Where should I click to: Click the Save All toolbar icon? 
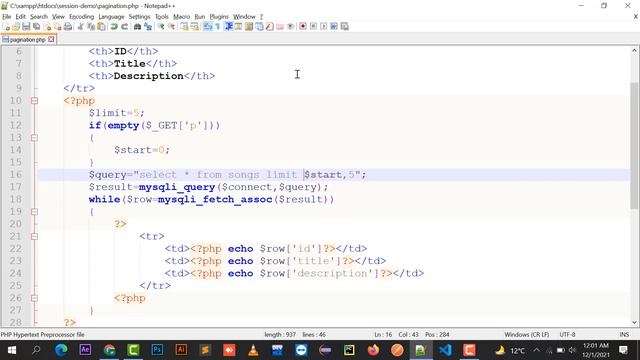(37, 27)
